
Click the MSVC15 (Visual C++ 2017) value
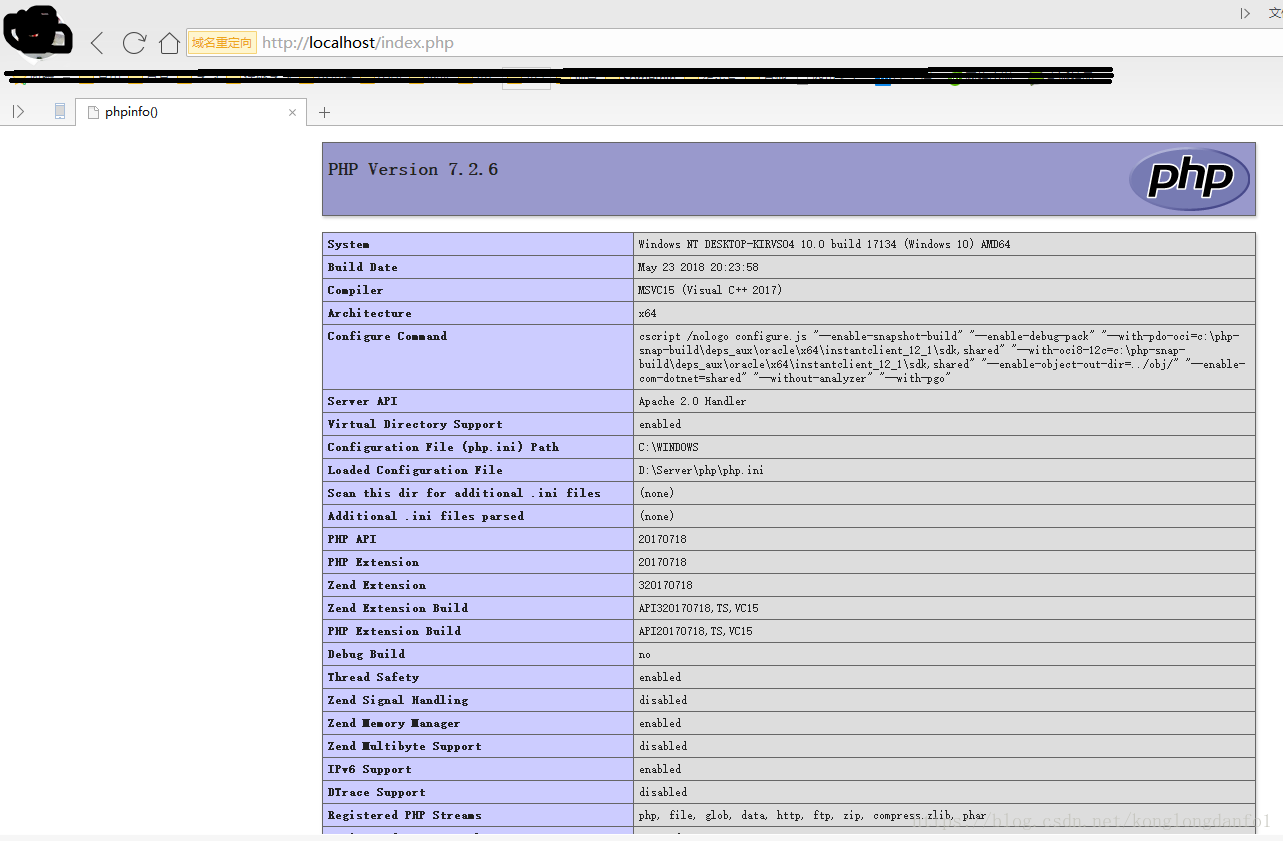(x=710, y=290)
